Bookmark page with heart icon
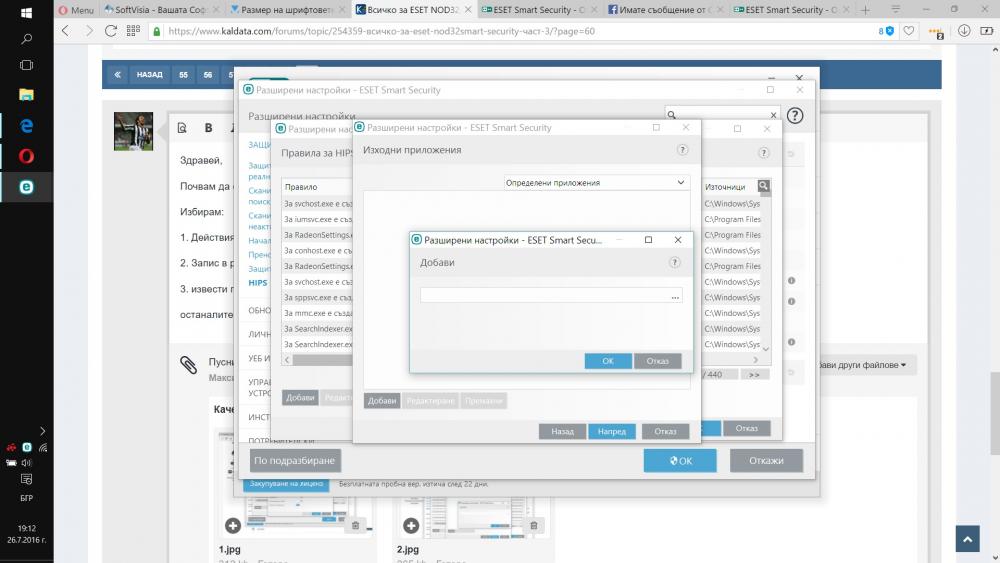Viewport: 1000px width, 563px height. click(909, 31)
